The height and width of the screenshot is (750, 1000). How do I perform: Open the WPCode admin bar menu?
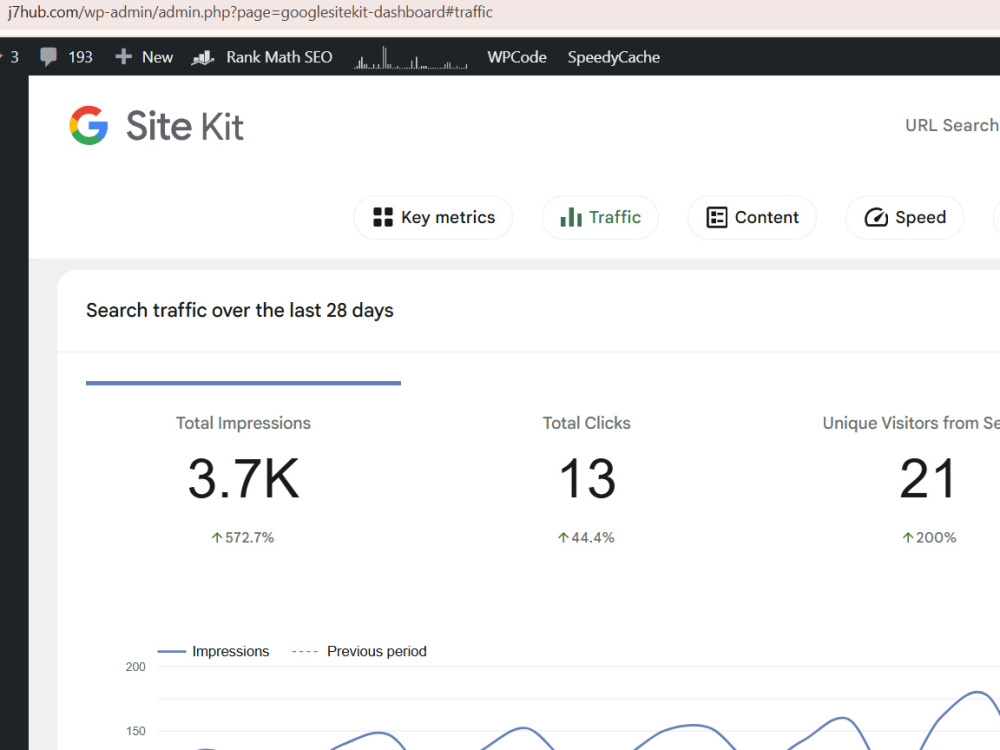click(517, 57)
